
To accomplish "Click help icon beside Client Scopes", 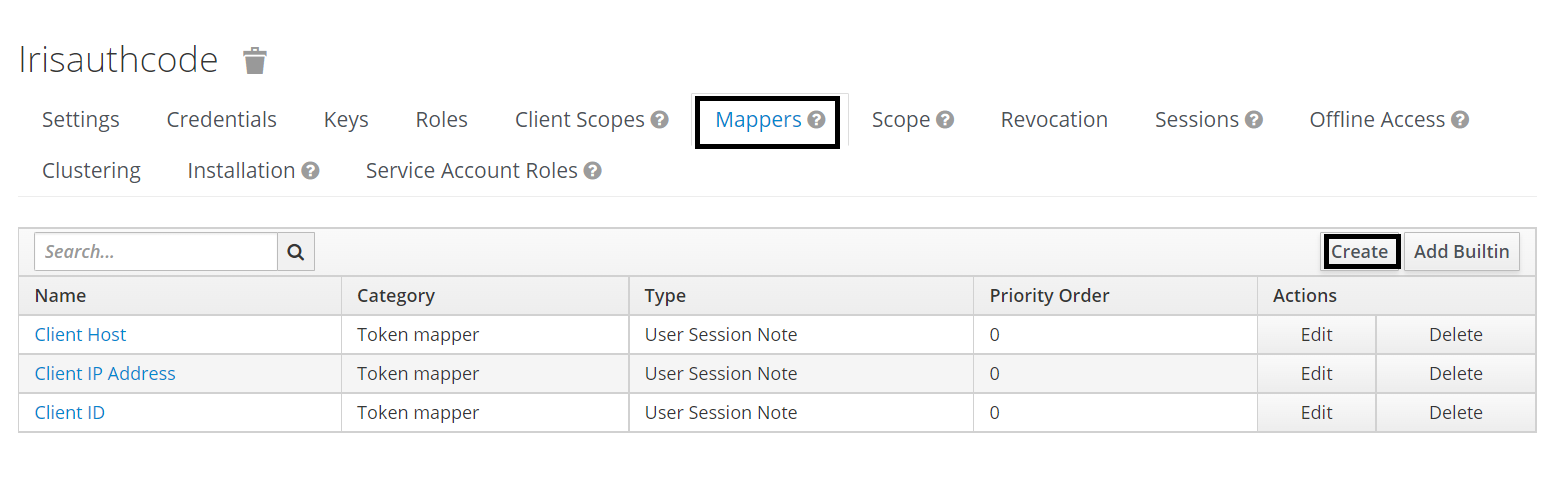I will click(x=659, y=120).
